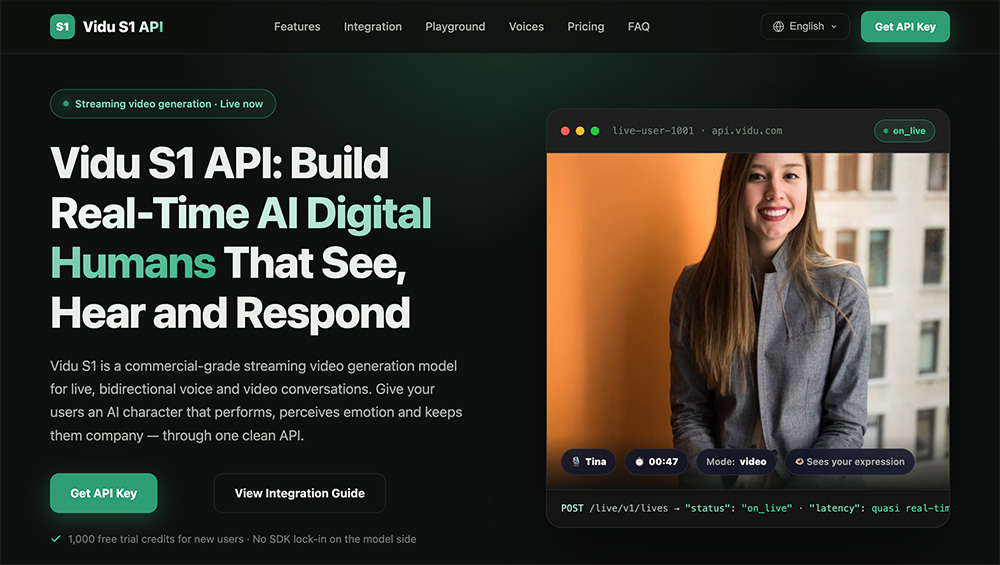1000x565 pixels.
Task: Click Get API Key in the header
Action: click(905, 27)
